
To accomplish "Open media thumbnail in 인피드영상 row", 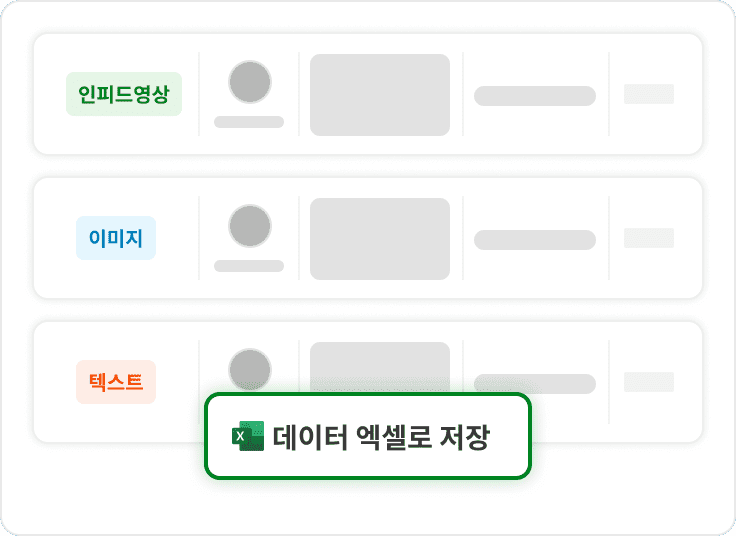I will click(380, 95).
